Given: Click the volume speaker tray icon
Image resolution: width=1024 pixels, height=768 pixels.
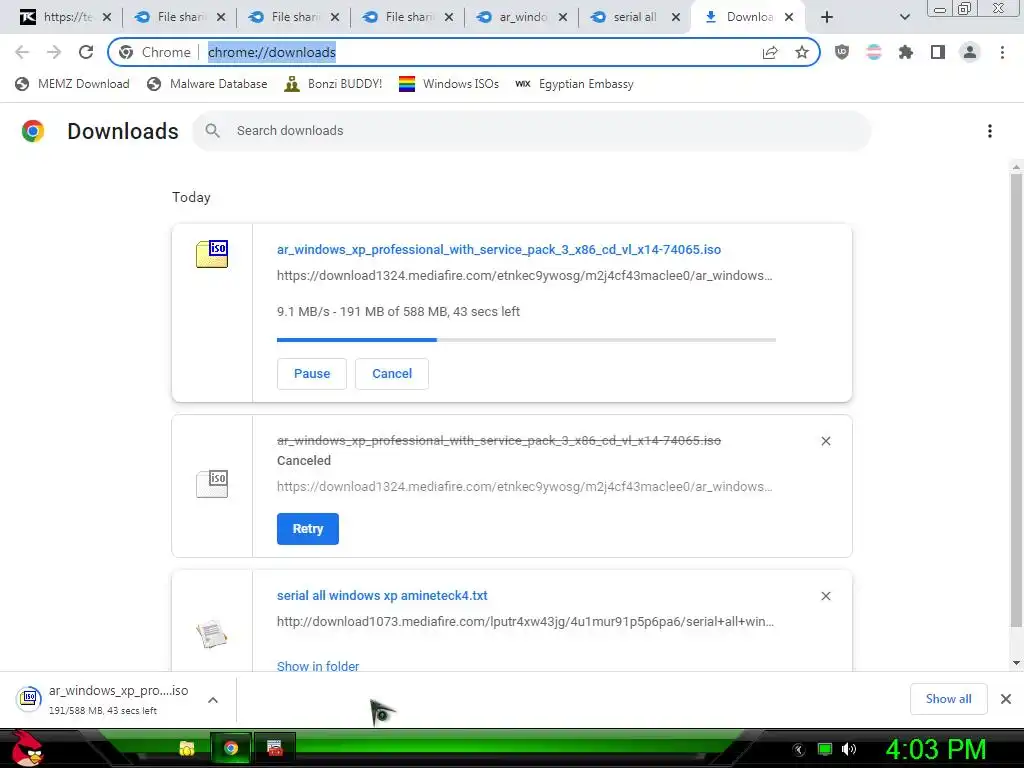Looking at the screenshot, I should tap(849, 749).
